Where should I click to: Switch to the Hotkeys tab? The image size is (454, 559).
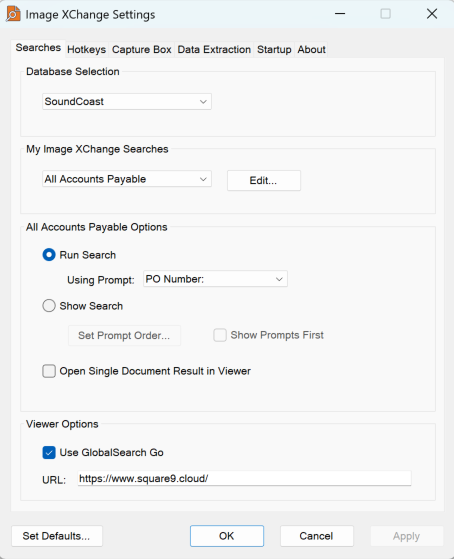click(x=86, y=50)
